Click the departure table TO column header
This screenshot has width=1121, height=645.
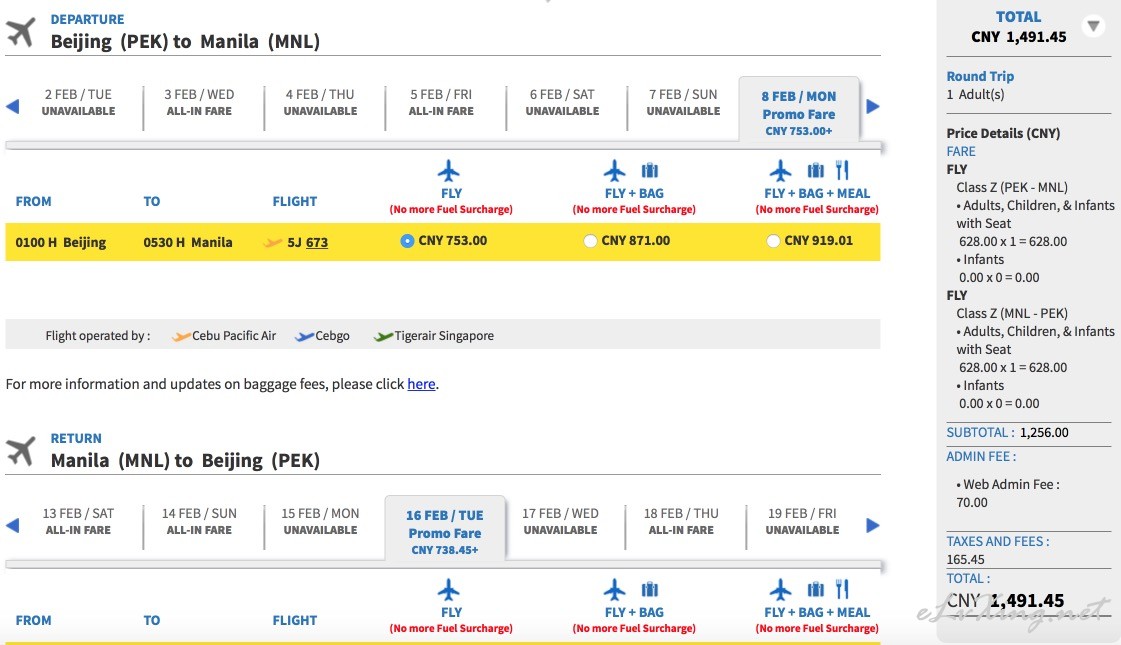click(x=152, y=202)
